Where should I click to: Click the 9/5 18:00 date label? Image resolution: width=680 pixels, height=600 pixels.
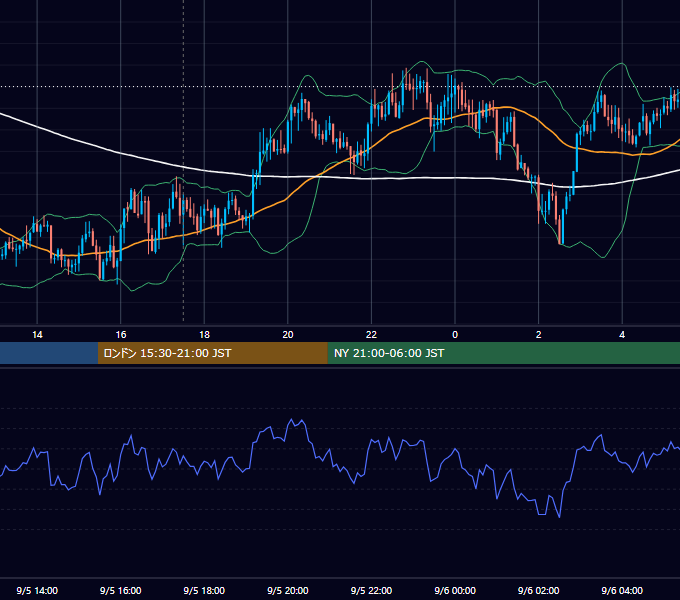[x=204, y=590]
